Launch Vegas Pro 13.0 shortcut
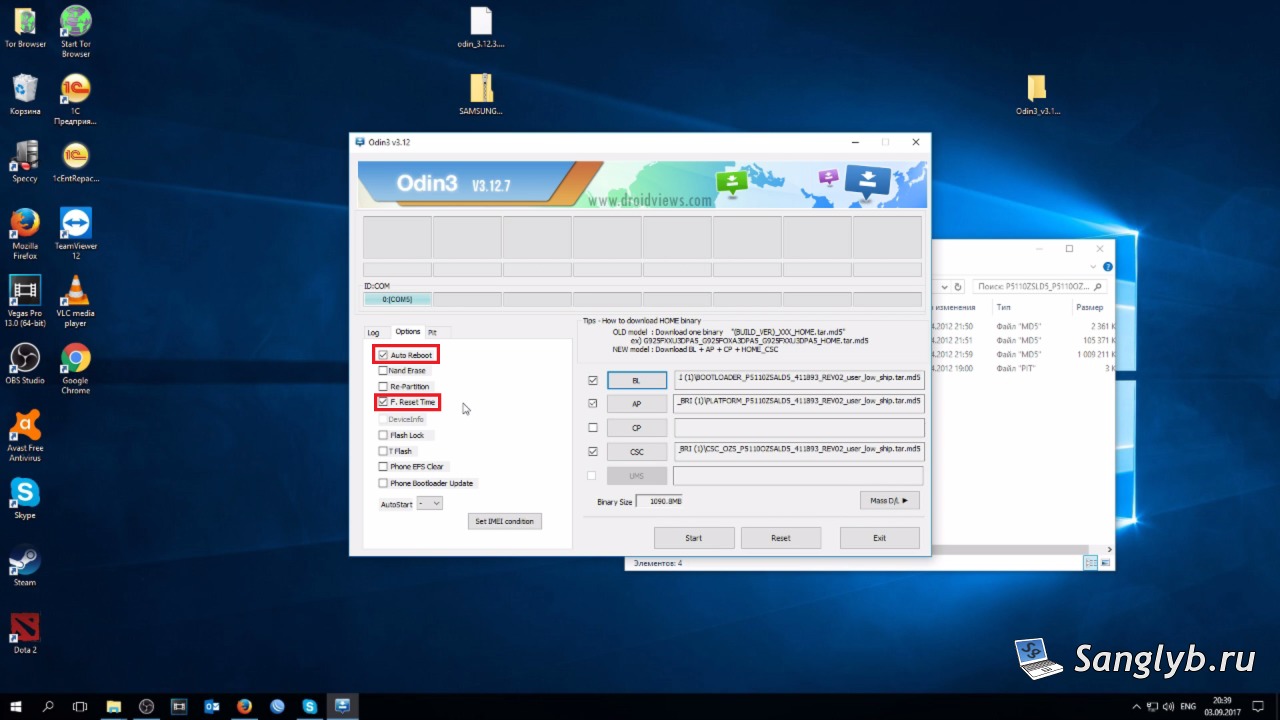 coord(25,301)
